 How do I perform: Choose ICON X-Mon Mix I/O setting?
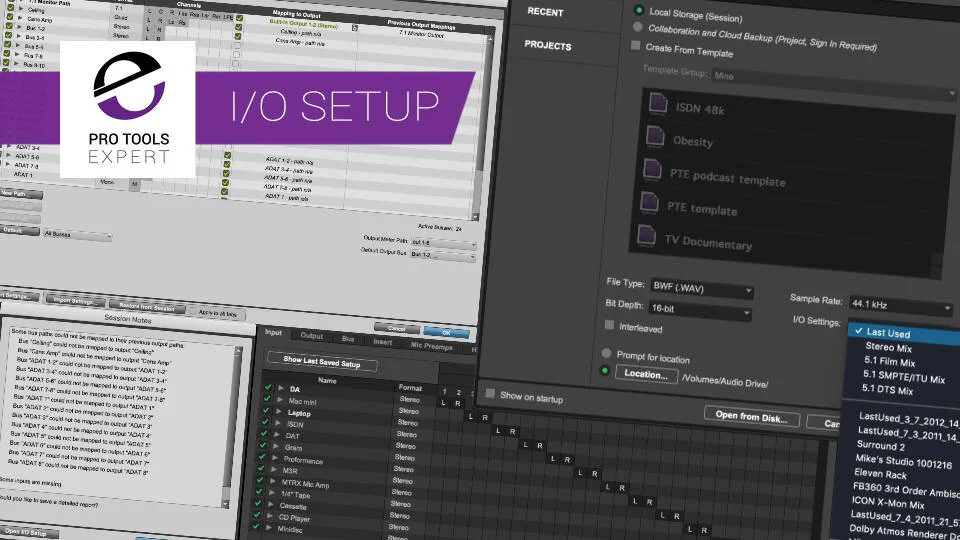(888, 503)
